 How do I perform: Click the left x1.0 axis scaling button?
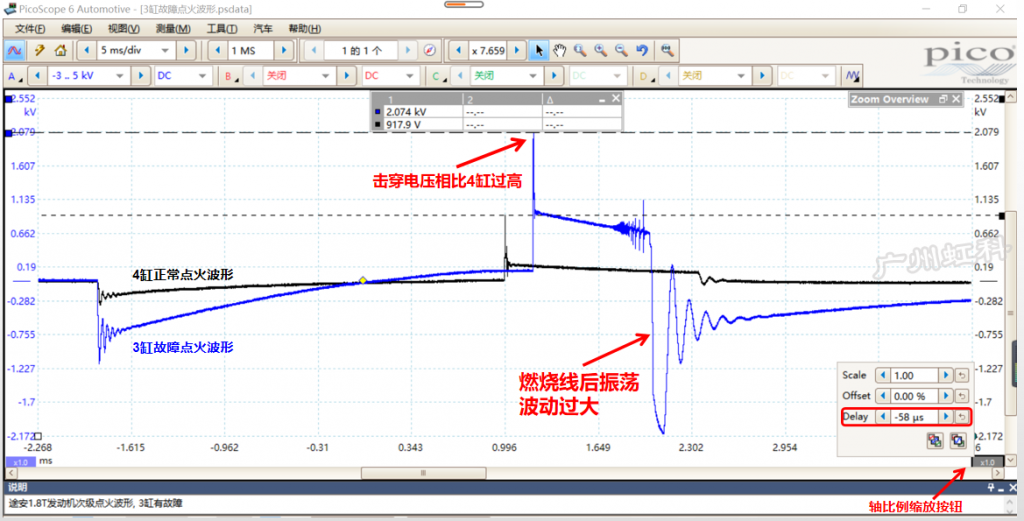pyautogui.click(x=20, y=462)
